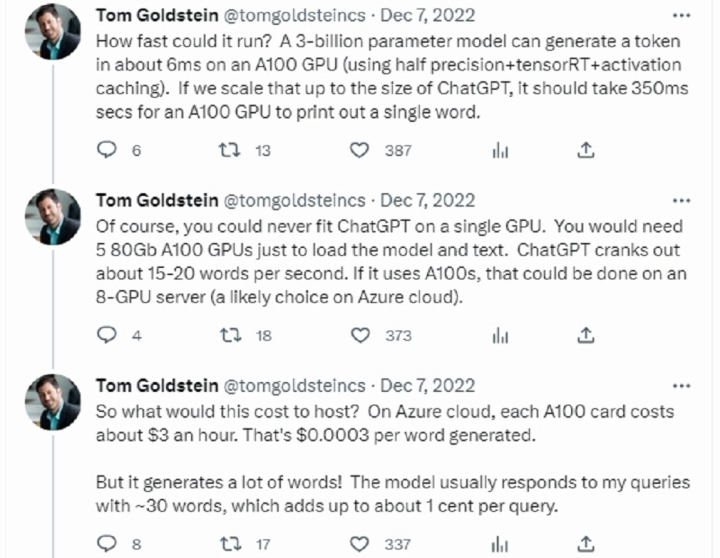Like the tweet with 387 likes
Image resolution: width=720 pixels, height=558 pixels.
(x=359, y=150)
